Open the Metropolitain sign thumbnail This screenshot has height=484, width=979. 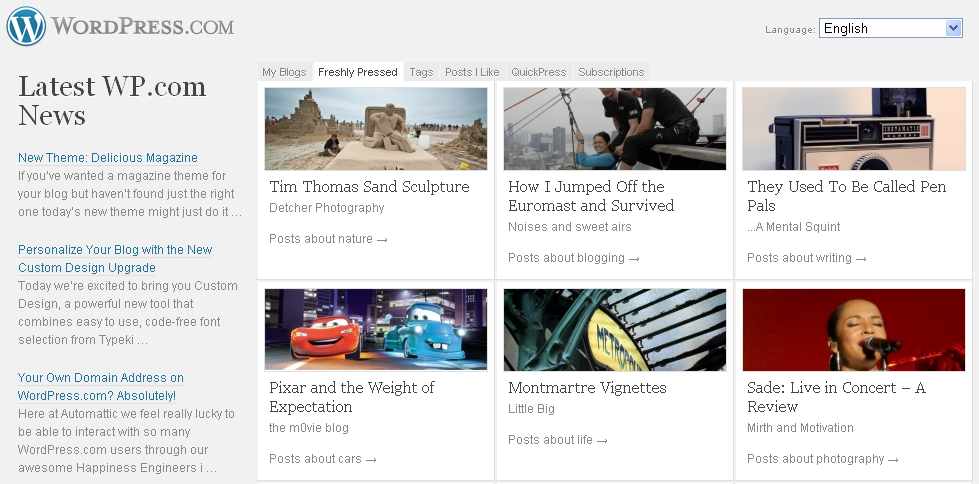(x=615, y=330)
